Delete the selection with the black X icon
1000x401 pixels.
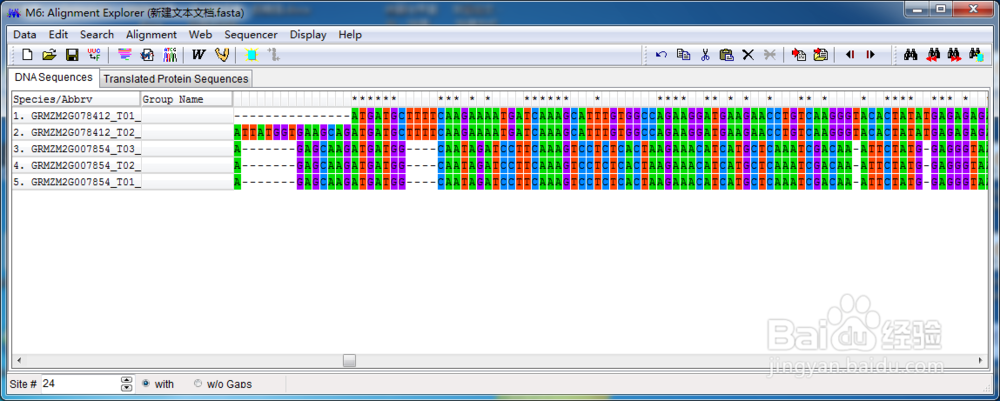(748, 55)
